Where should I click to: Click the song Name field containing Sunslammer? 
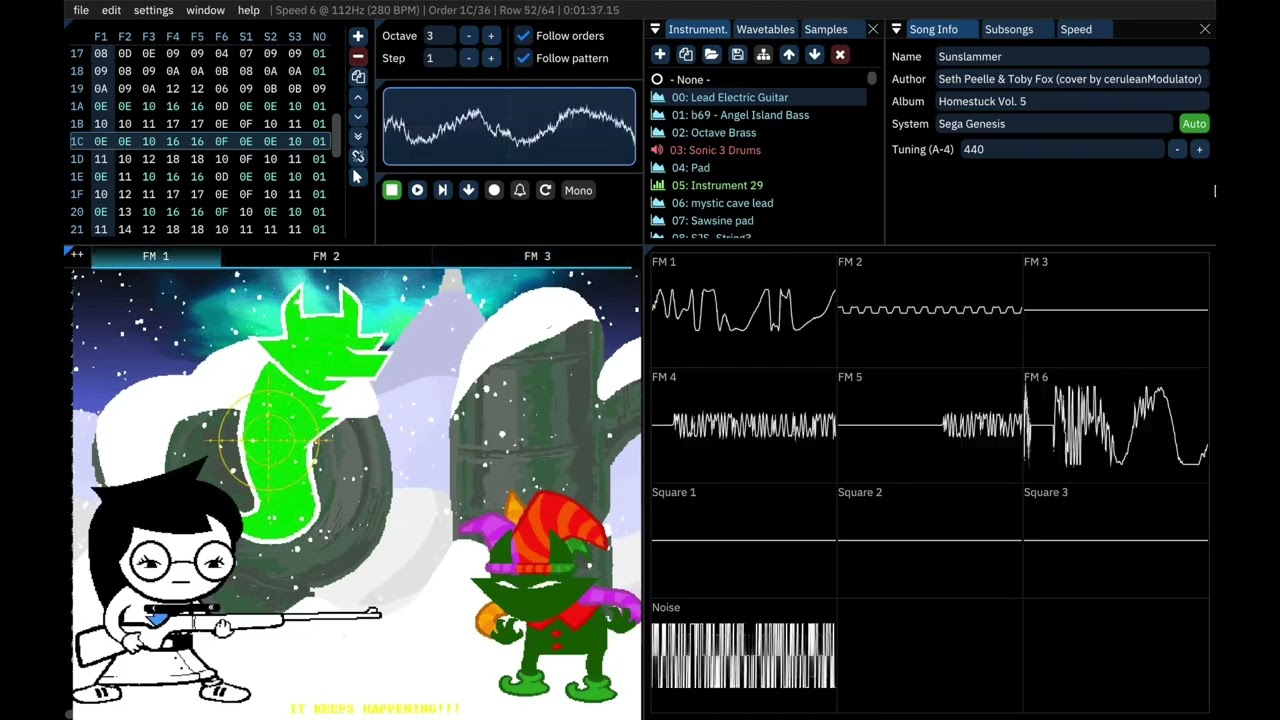[1071, 57]
